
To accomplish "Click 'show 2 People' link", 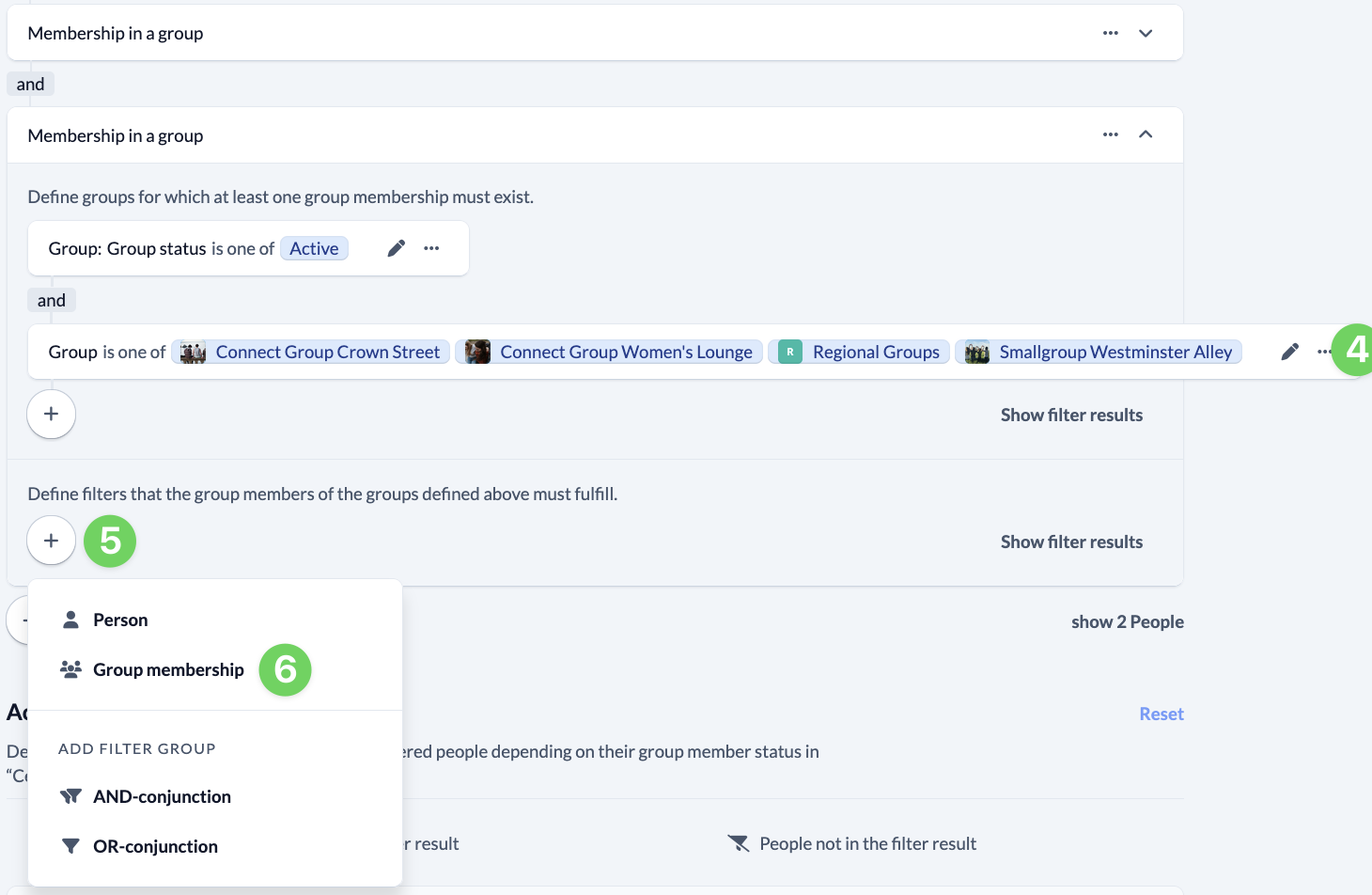I will (1127, 621).
